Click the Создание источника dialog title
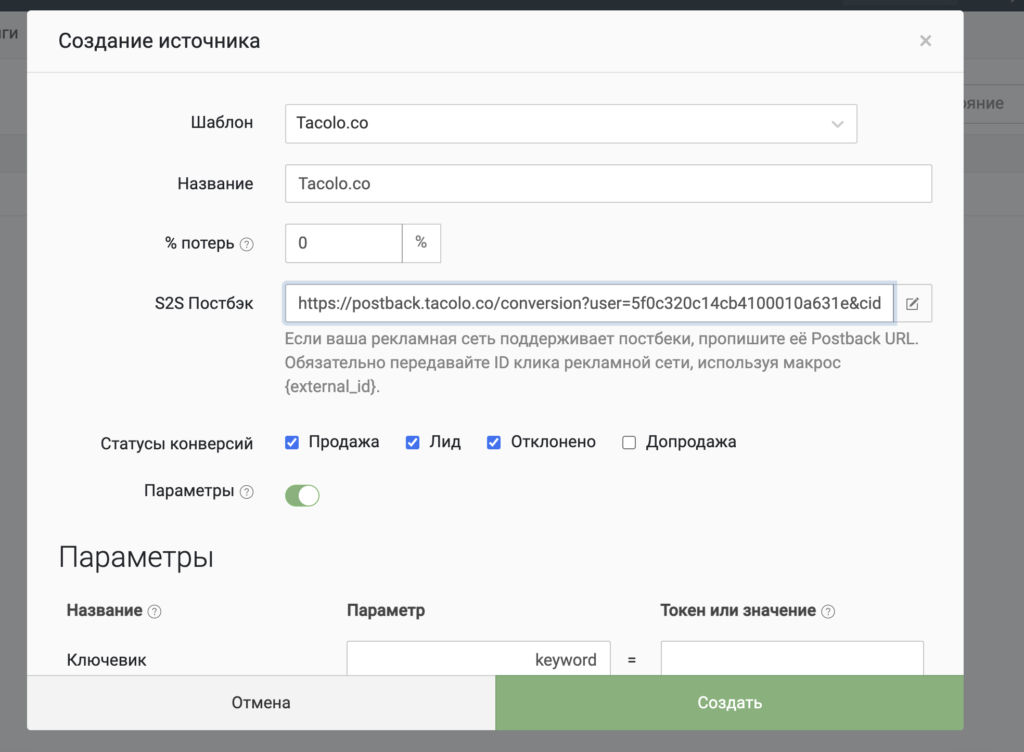The image size is (1024, 752). 159,40
